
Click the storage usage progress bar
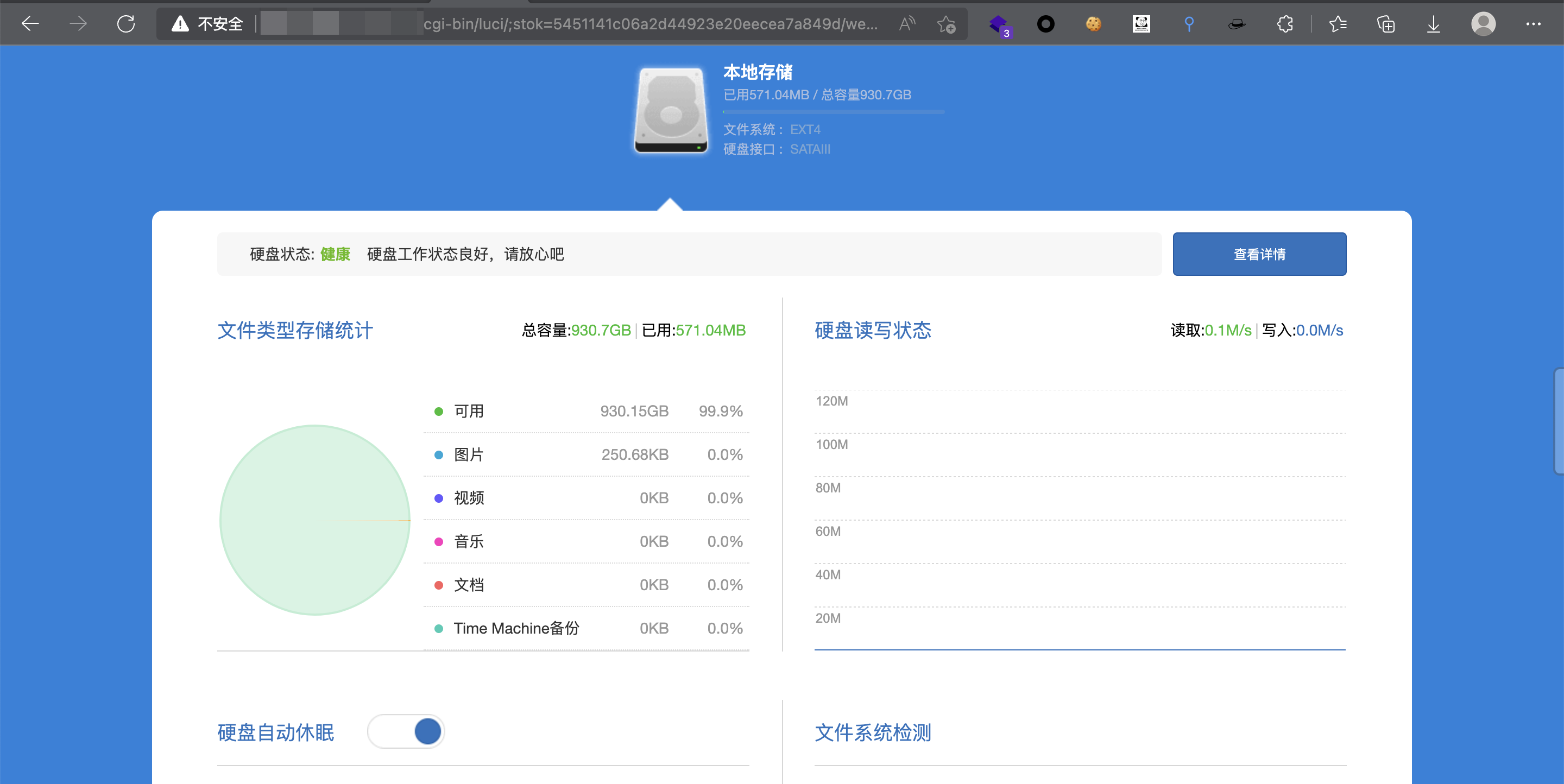[833, 112]
